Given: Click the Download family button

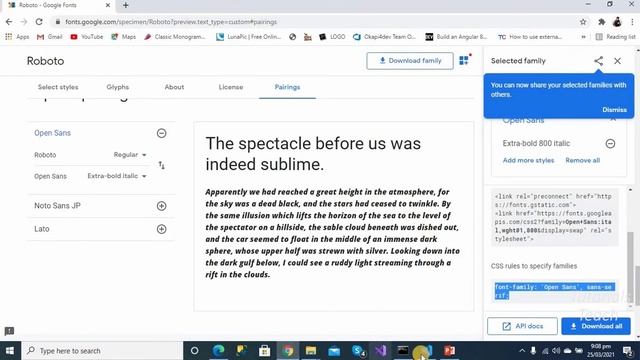Looking at the screenshot, I should [x=409, y=61].
